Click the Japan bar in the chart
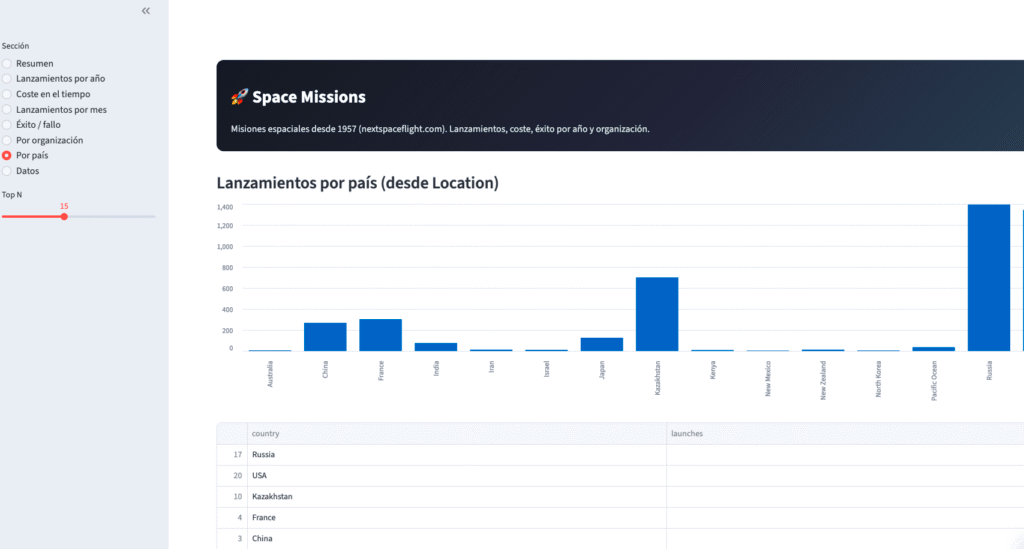Viewport: 1024px width, 549px height. coord(602,344)
